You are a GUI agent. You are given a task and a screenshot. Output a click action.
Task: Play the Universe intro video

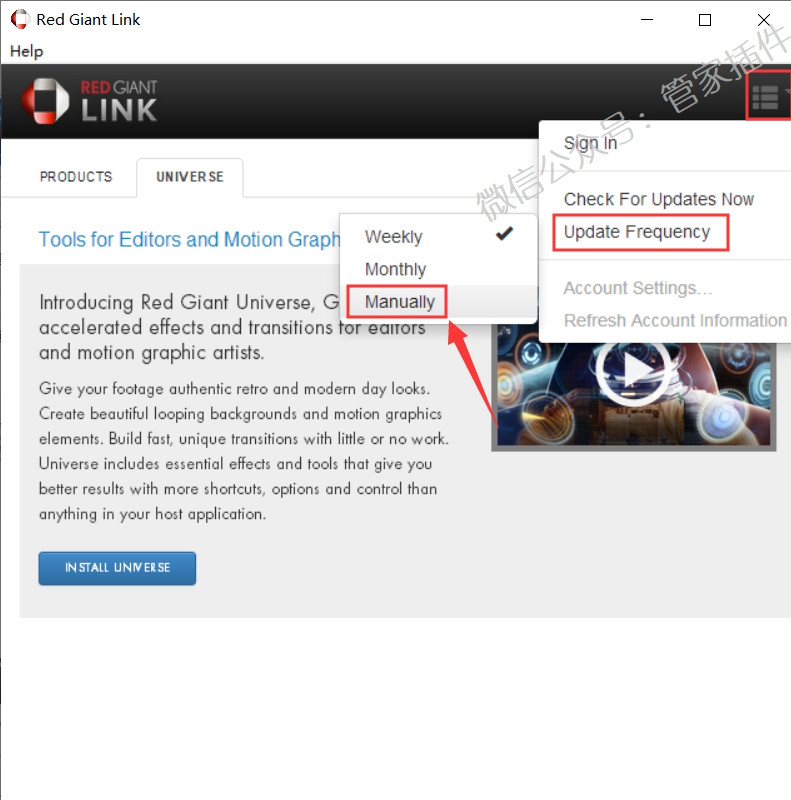pyautogui.click(x=634, y=370)
